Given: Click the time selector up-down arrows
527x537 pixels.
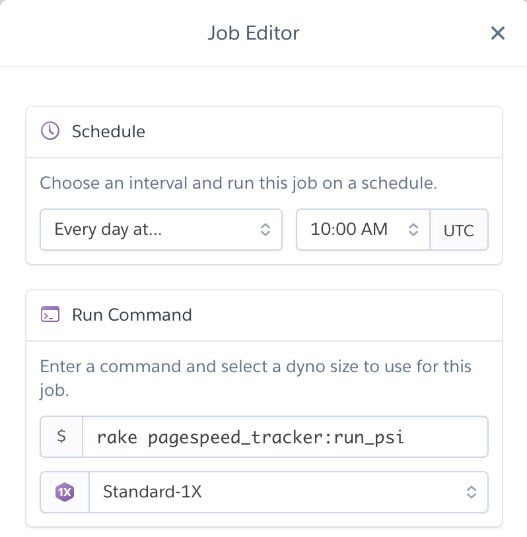Looking at the screenshot, I should pos(413,229).
